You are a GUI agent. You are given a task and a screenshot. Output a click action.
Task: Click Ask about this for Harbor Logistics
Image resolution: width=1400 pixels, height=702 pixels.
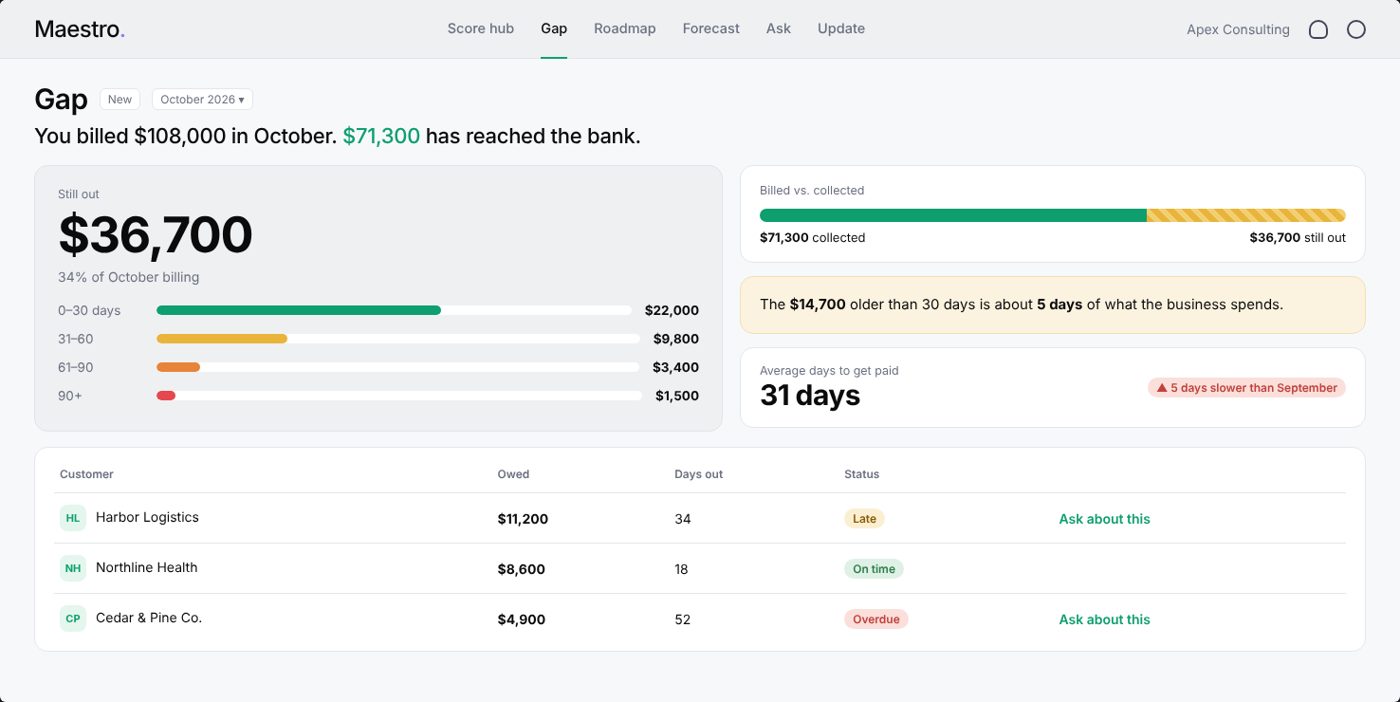(x=1104, y=519)
